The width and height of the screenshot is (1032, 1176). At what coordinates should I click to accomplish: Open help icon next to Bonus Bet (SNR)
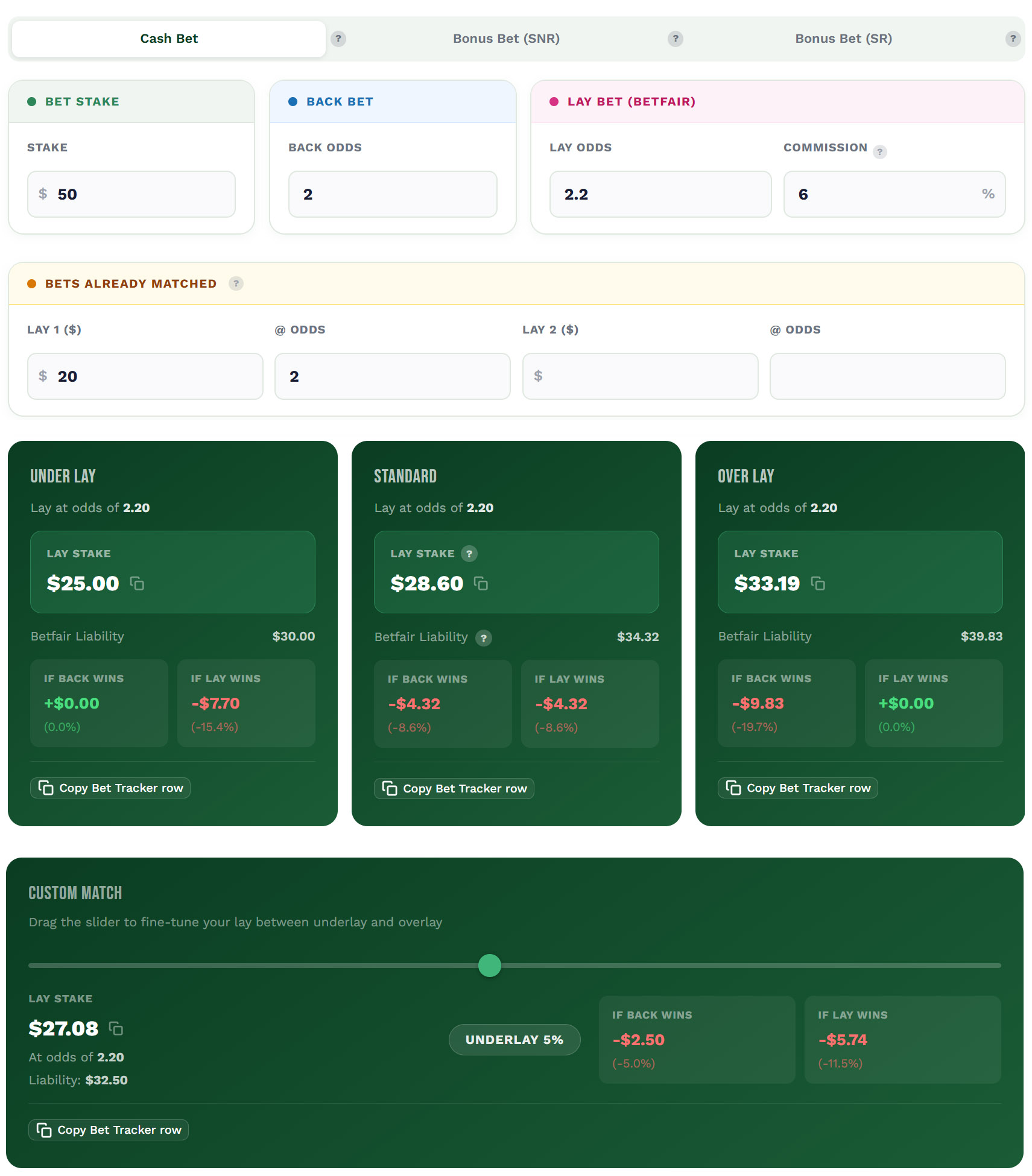[676, 39]
